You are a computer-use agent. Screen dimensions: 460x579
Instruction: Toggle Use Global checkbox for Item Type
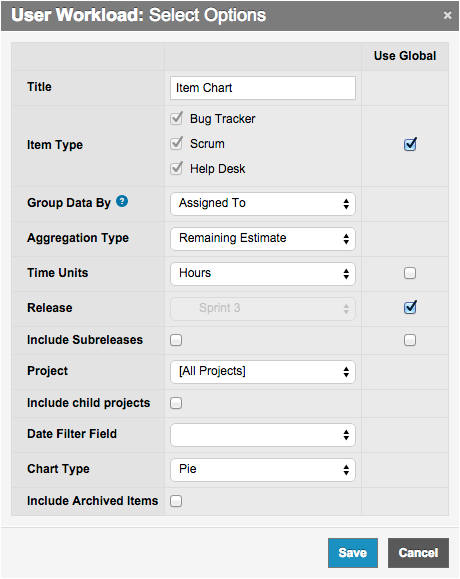pyautogui.click(x=410, y=144)
